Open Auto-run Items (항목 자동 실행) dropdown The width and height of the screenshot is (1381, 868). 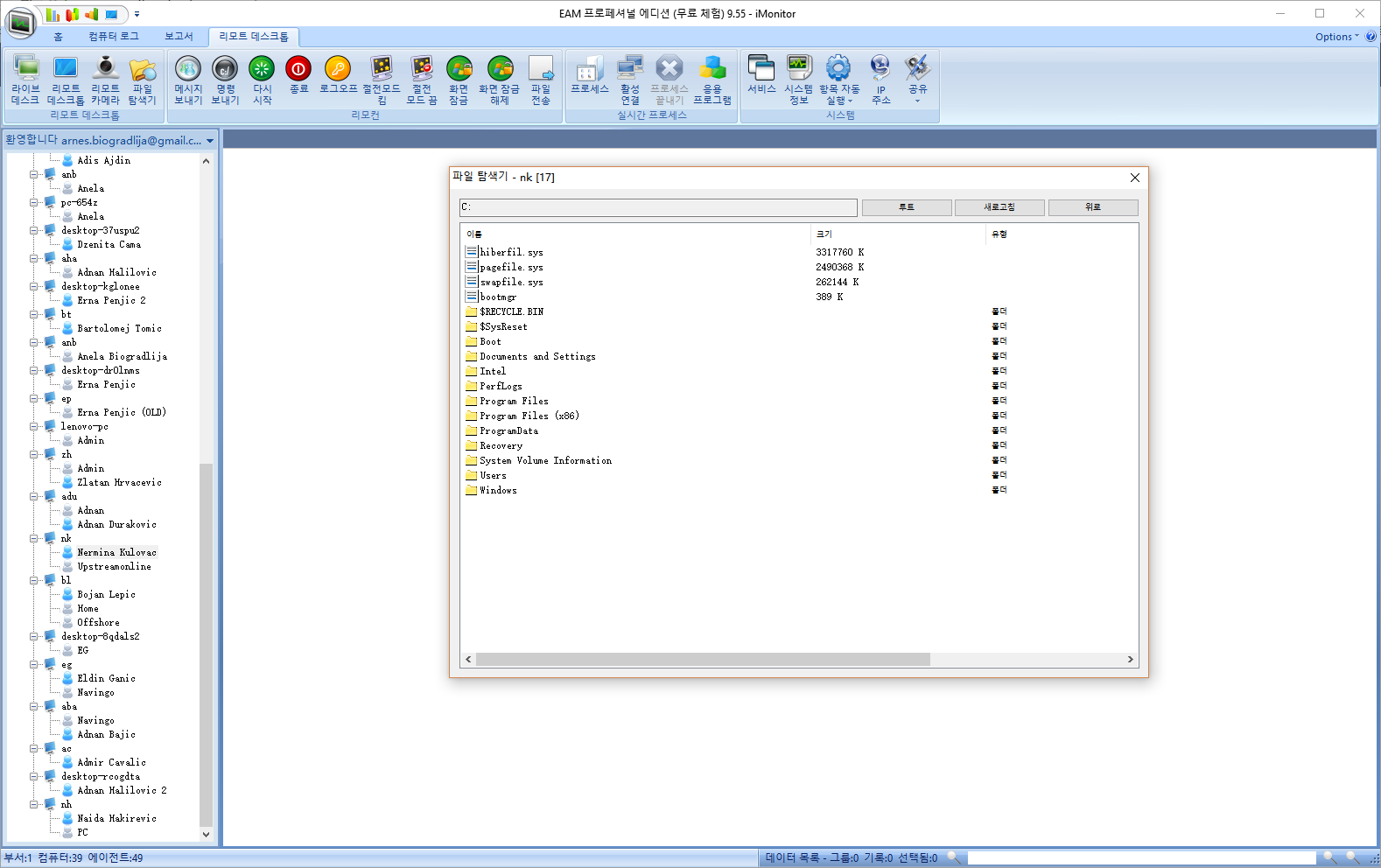tap(839, 80)
